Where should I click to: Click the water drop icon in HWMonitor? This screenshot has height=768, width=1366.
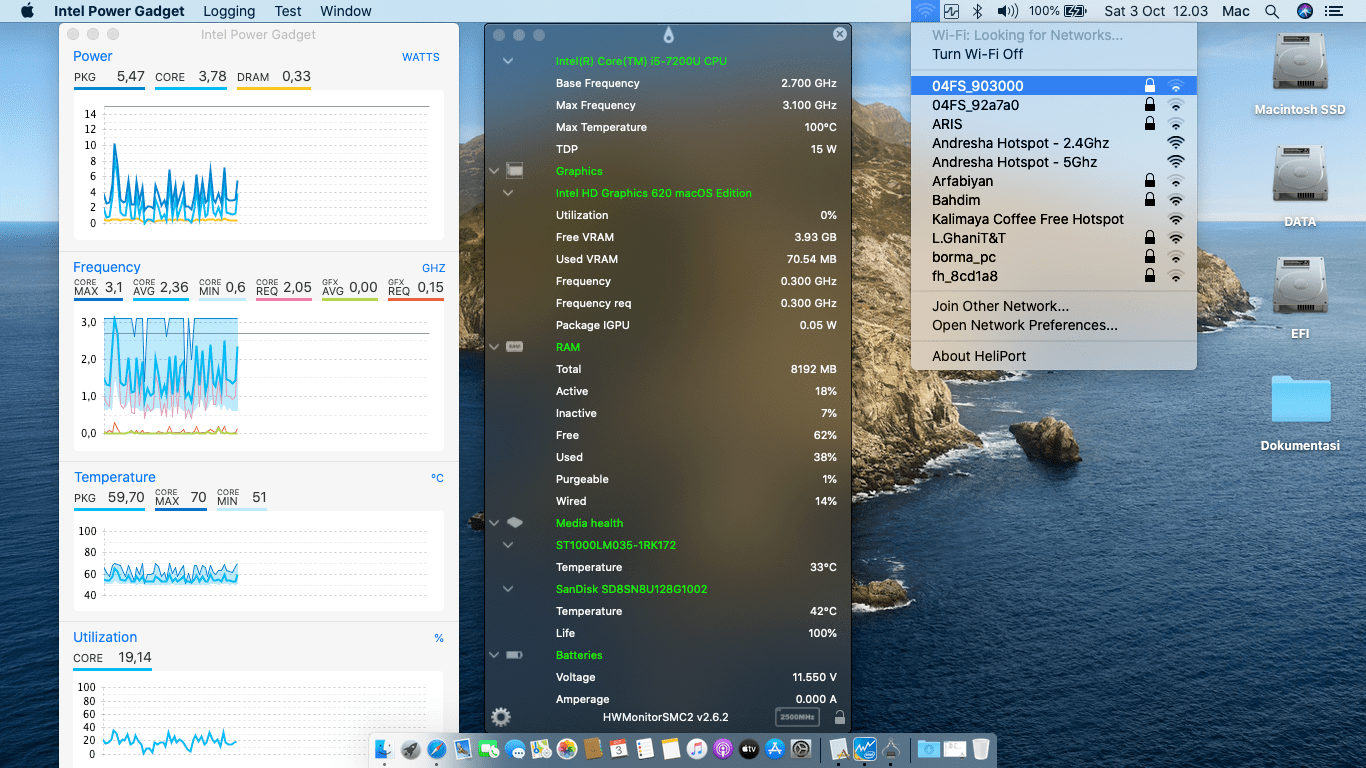[668, 35]
